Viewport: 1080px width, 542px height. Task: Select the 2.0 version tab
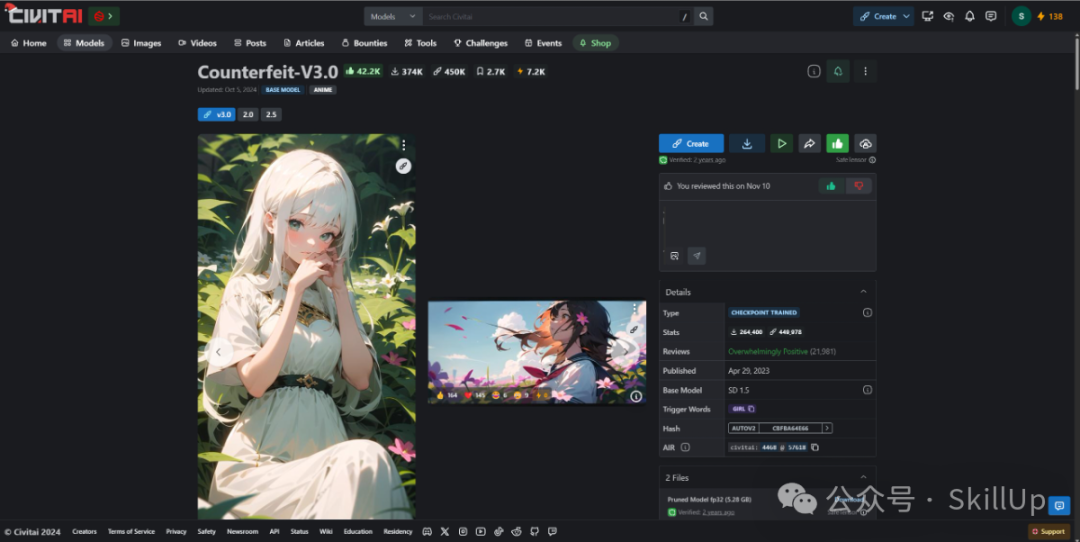(x=248, y=114)
